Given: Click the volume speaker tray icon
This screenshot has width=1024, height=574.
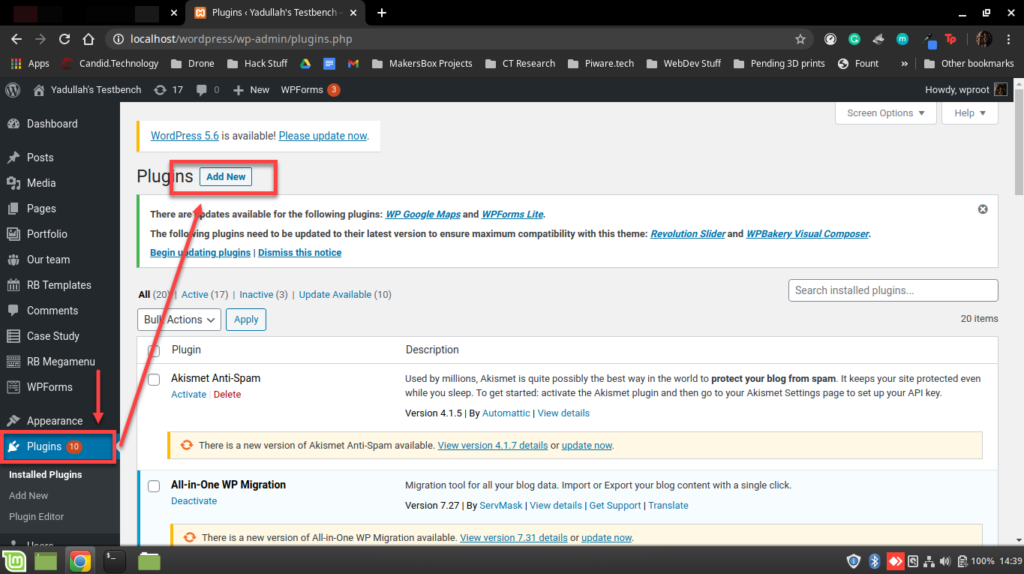Looking at the screenshot, I should click(x=945, y=562).
